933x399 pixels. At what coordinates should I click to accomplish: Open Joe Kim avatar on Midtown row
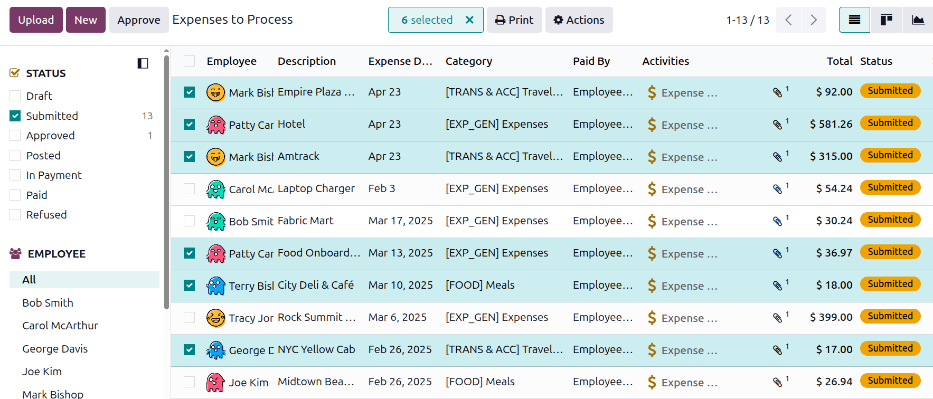pyautogui.click(x=215, y=382)
